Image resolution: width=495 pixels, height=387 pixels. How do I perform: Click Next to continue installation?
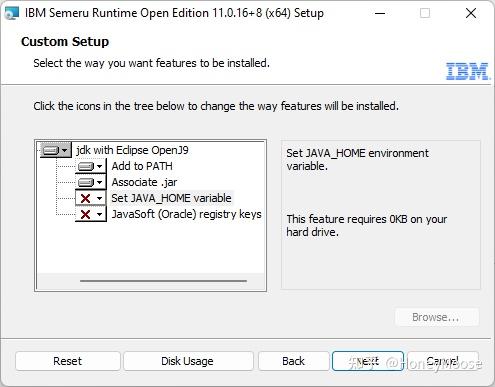tap(368, 361)
